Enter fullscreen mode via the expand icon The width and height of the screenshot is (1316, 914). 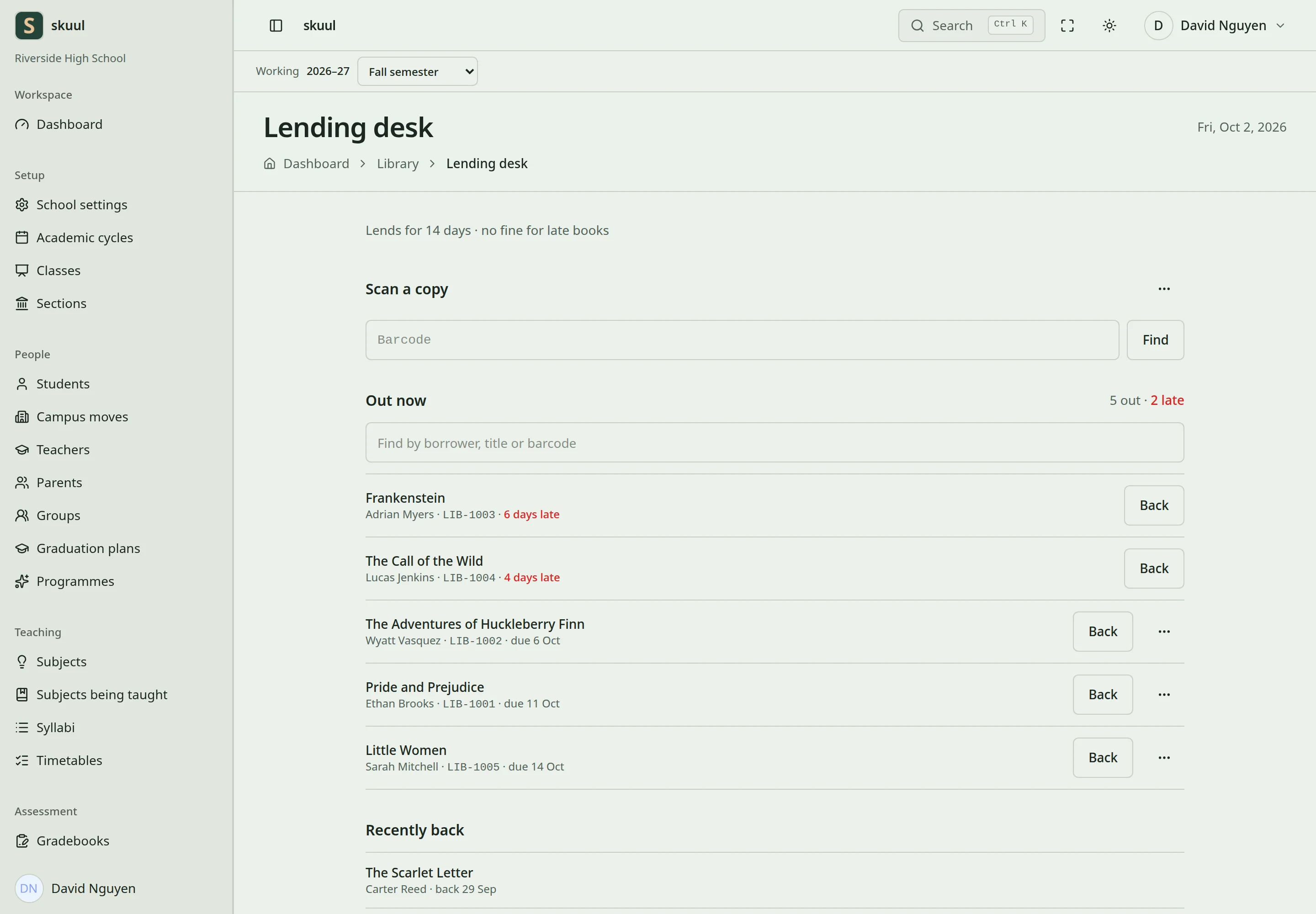(1067, 25)
